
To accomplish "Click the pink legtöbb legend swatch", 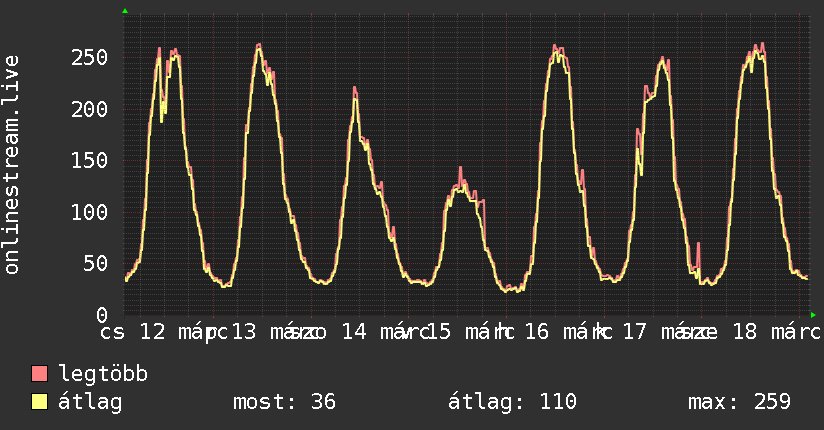I will 39,373.
